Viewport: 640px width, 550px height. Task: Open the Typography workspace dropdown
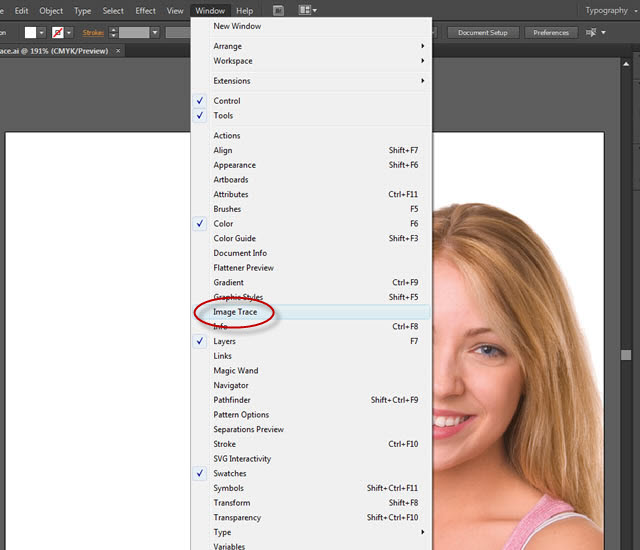pos(610,10)
